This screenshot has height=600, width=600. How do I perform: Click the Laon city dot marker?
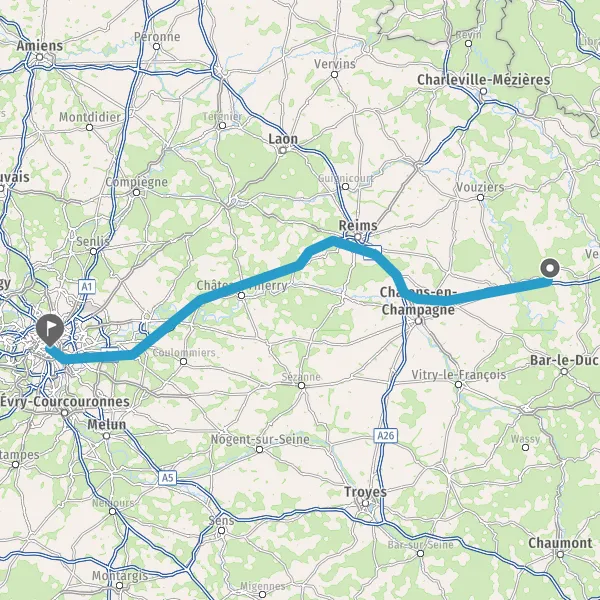[282, 150]
